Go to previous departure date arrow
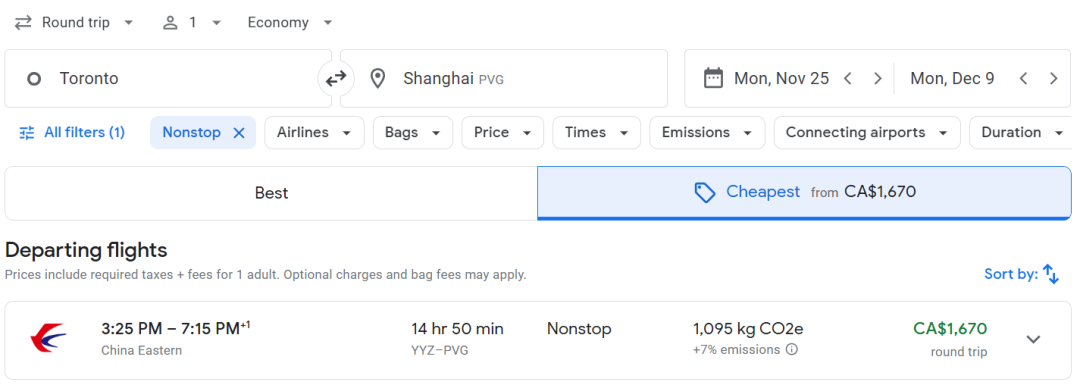1080x385 pixels. click(848, 79)
